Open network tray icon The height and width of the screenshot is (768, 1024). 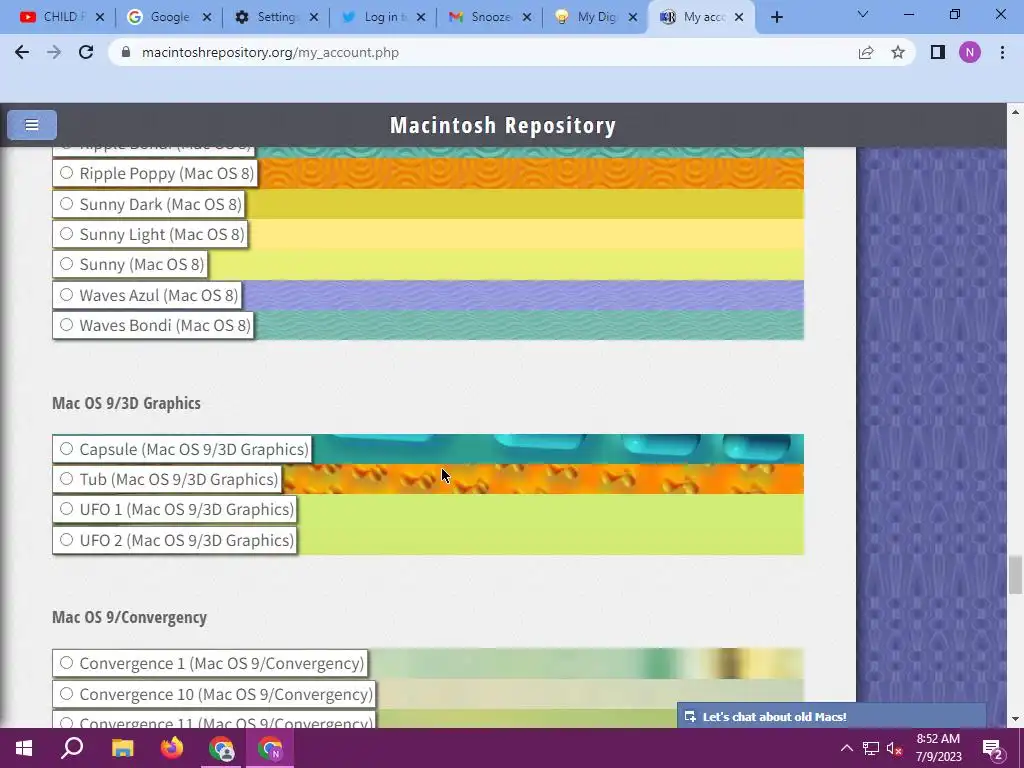click(x=871, y=748)
